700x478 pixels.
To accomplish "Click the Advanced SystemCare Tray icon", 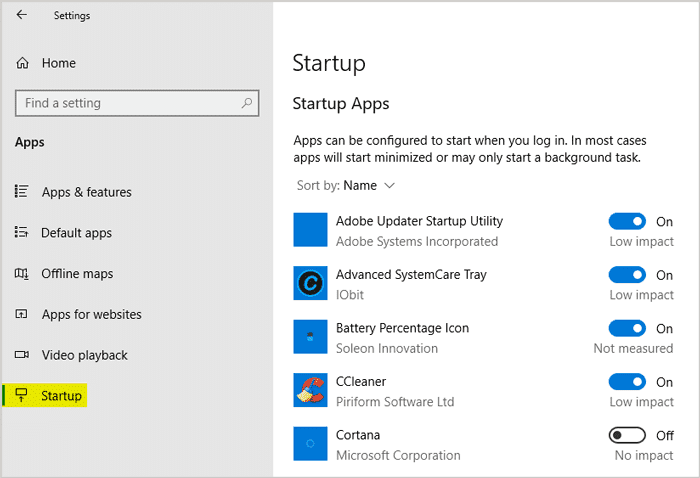I will [310, 283].
